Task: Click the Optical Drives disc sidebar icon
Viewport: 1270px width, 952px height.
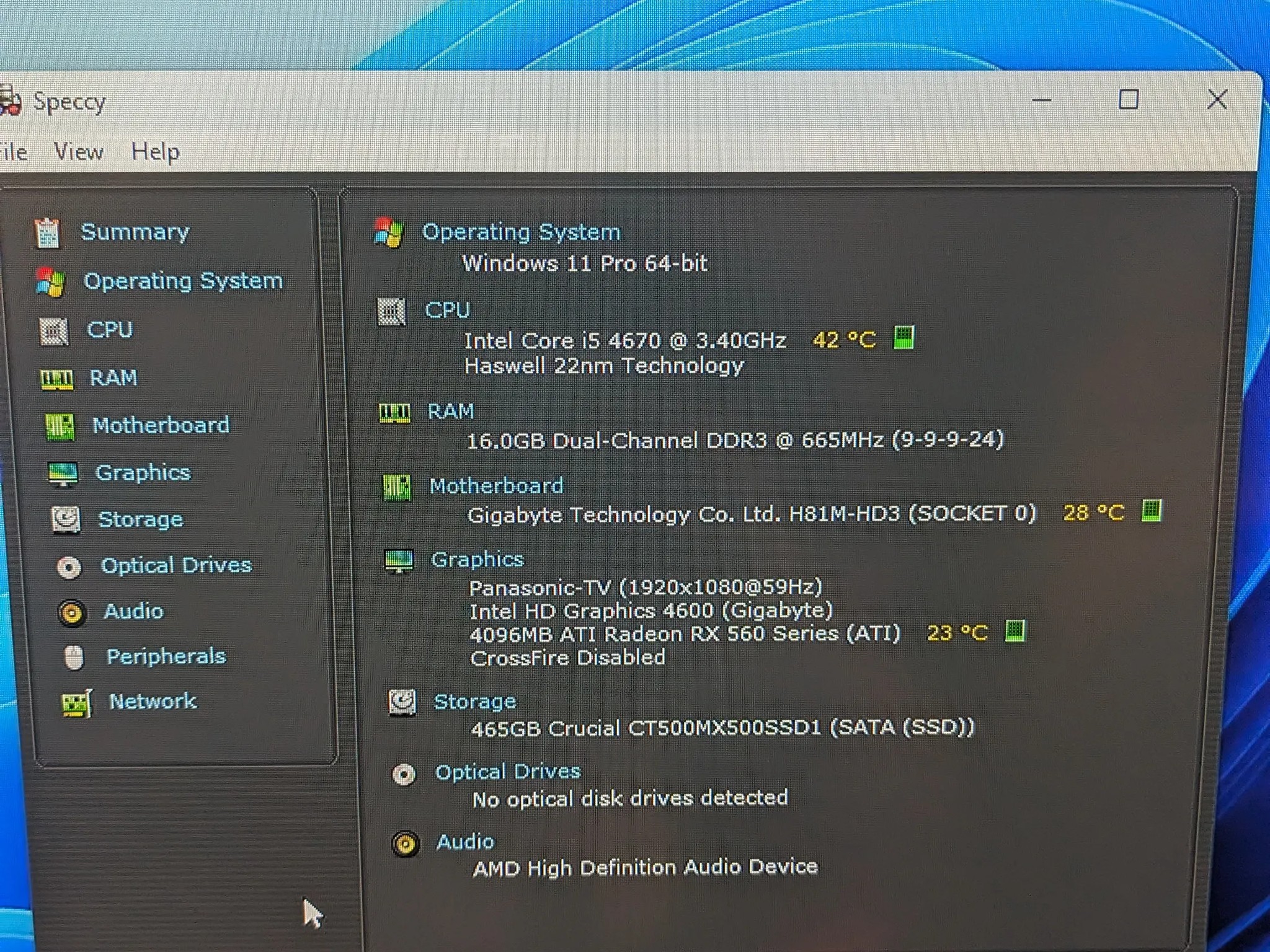Action: [x=69, y=566]
